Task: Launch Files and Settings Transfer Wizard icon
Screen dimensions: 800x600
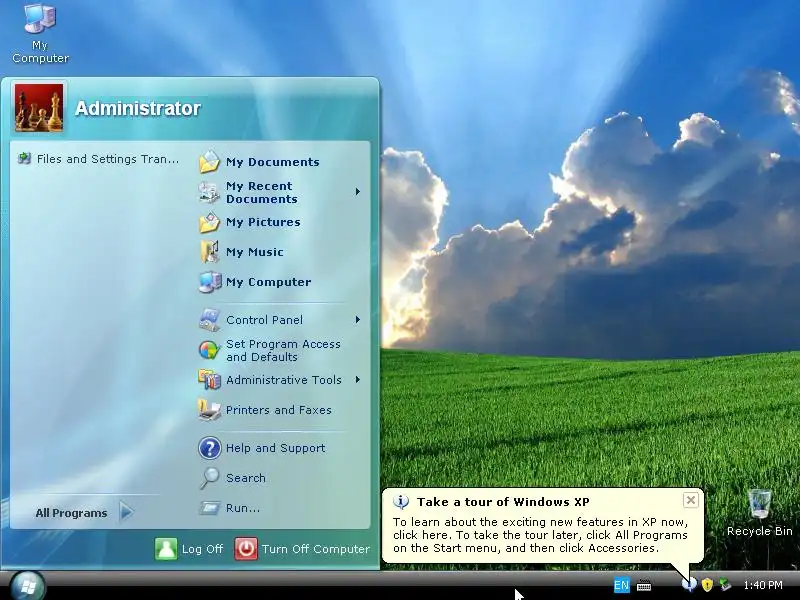Action: [24, 158]
